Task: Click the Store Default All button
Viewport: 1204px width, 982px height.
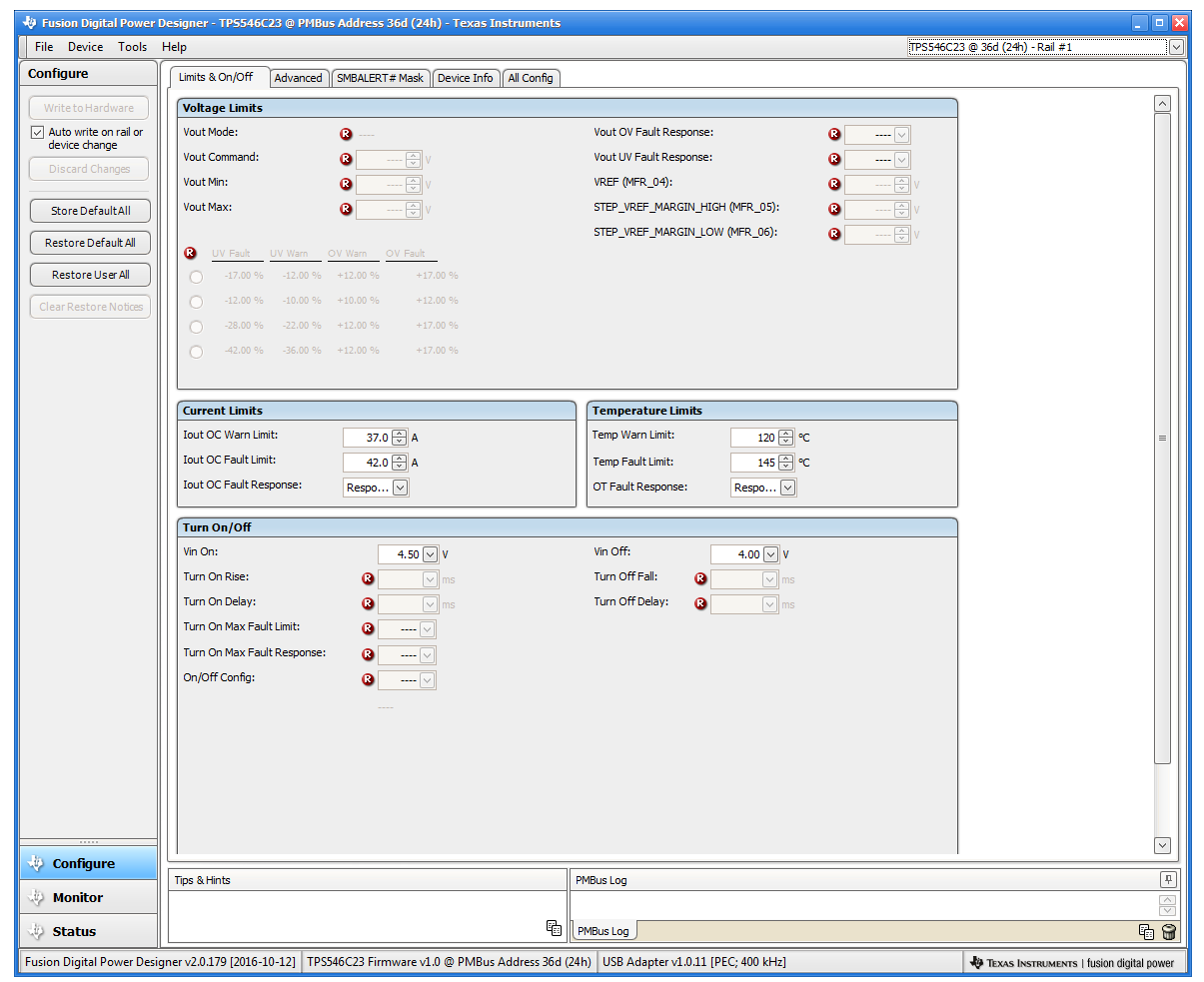Action: tap(90, 211)
